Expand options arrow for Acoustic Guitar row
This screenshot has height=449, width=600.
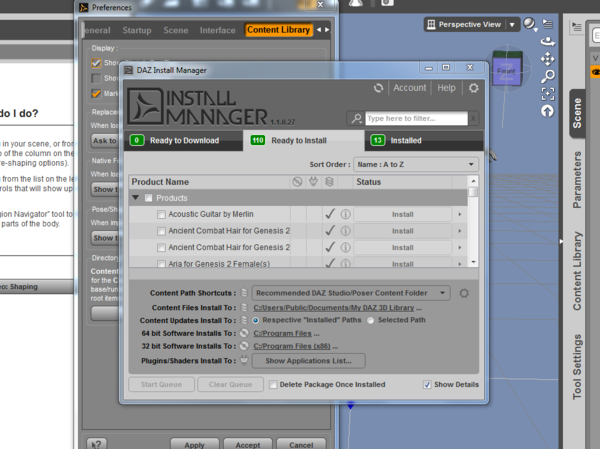tap(460, 214)
